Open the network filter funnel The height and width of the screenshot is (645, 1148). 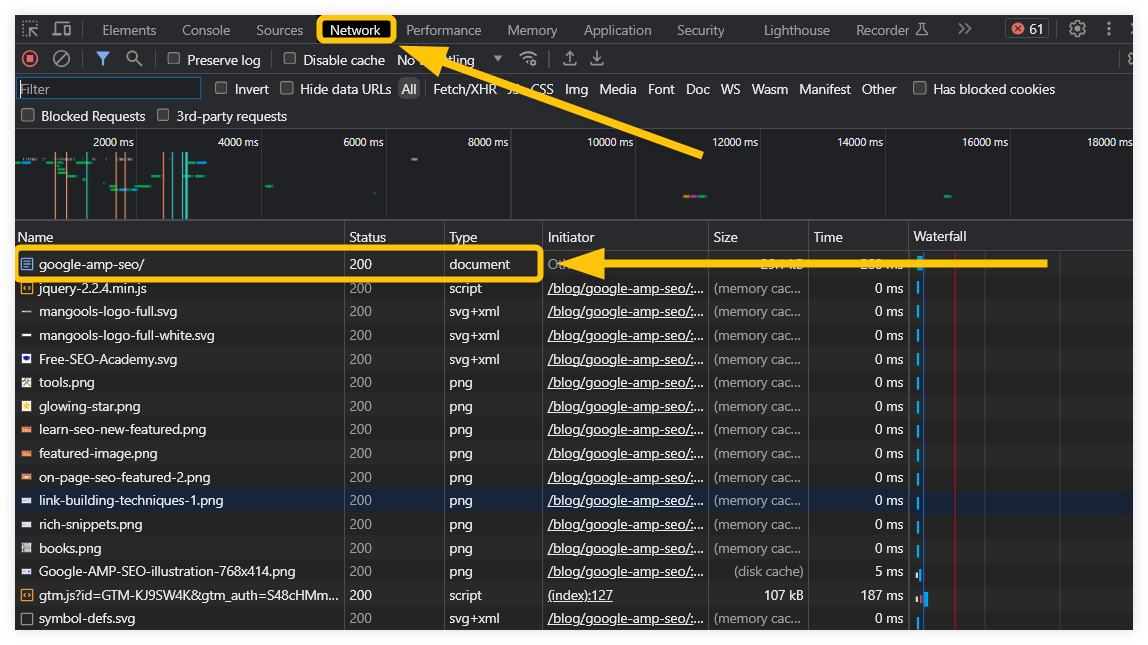click(103, 59)
